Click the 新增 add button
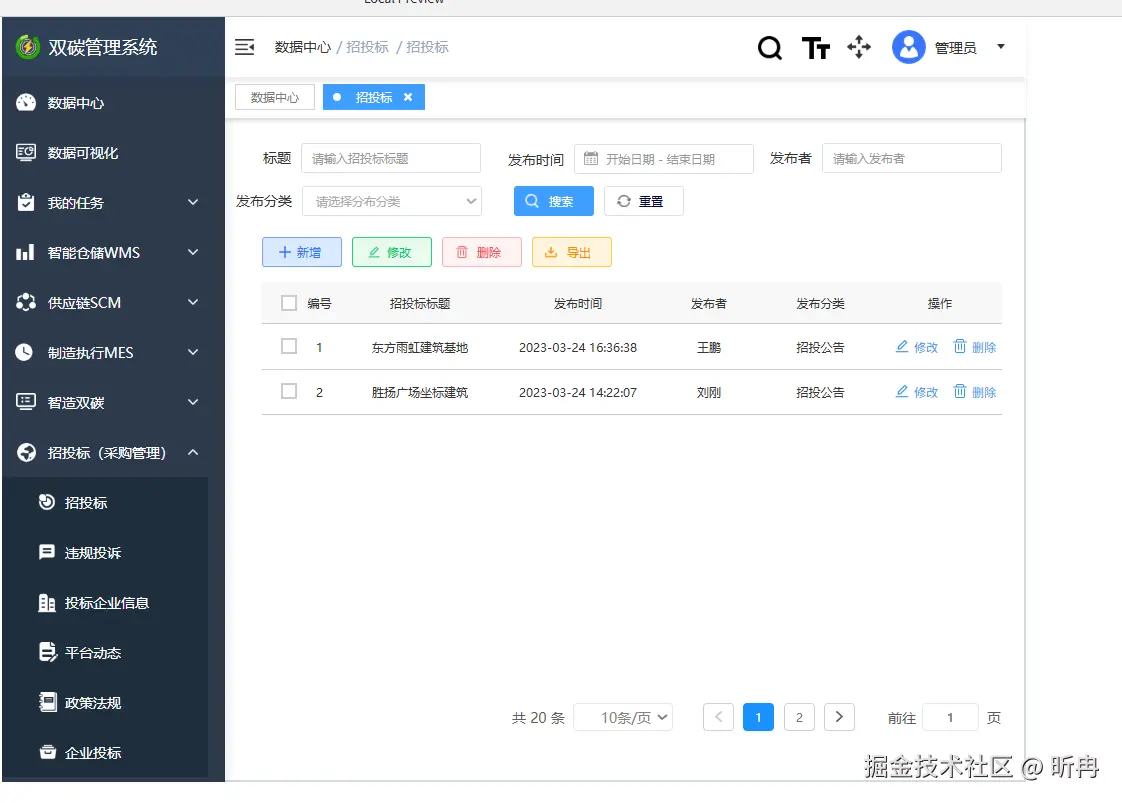1122x803 pixels. (x=302, y=252)
